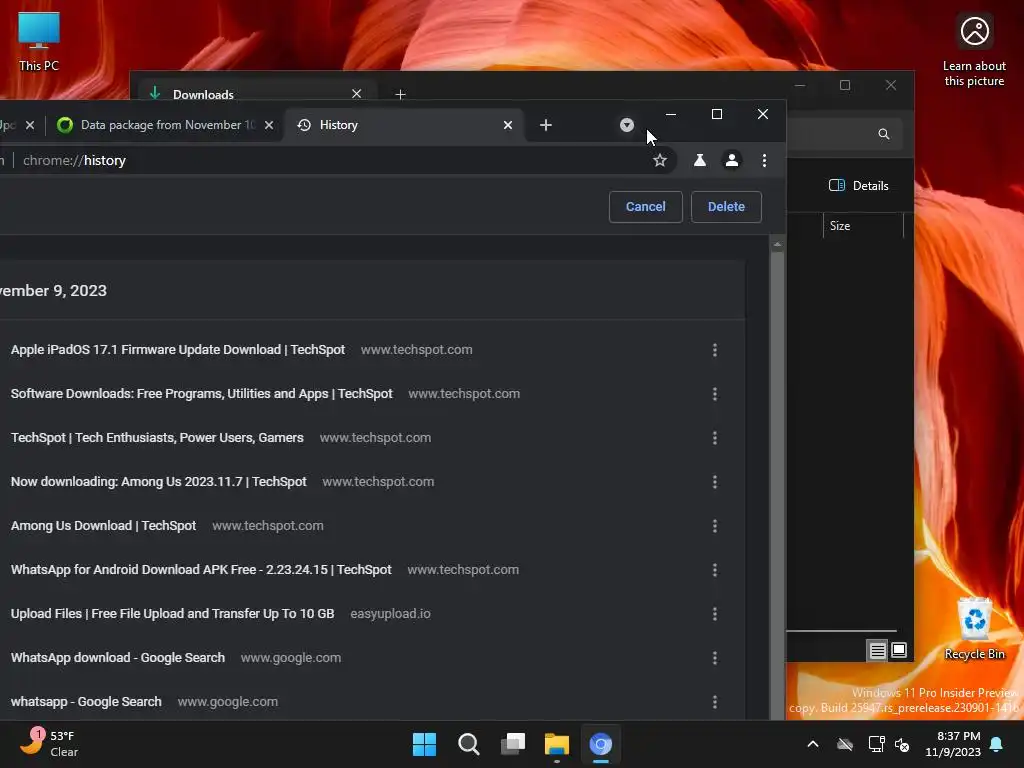This screenshot has width=1024, height=768.
Task: Open more actions for Among Us Download entry
Action: coord(714,526)
